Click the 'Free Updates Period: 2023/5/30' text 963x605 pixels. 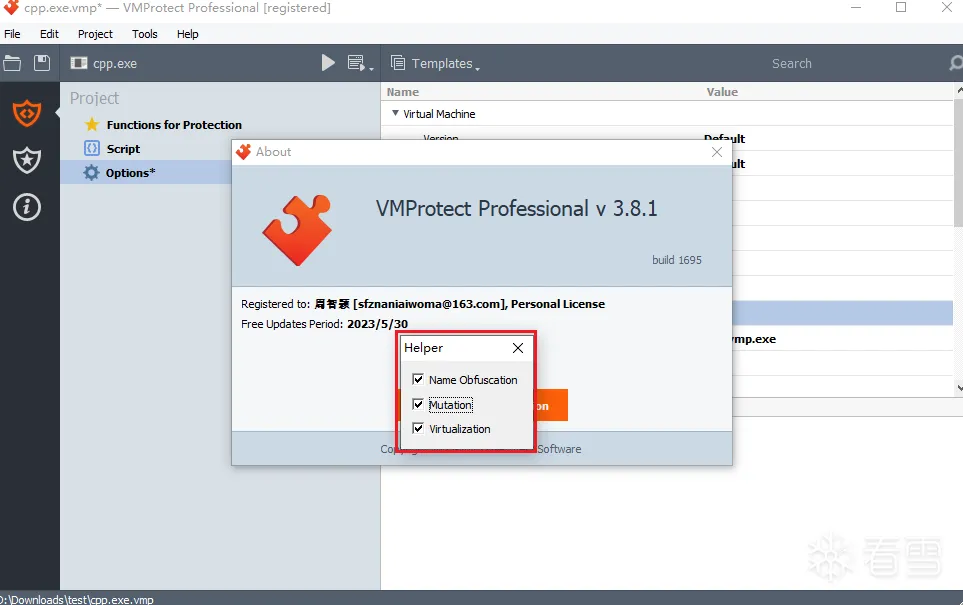coord(324,324)
